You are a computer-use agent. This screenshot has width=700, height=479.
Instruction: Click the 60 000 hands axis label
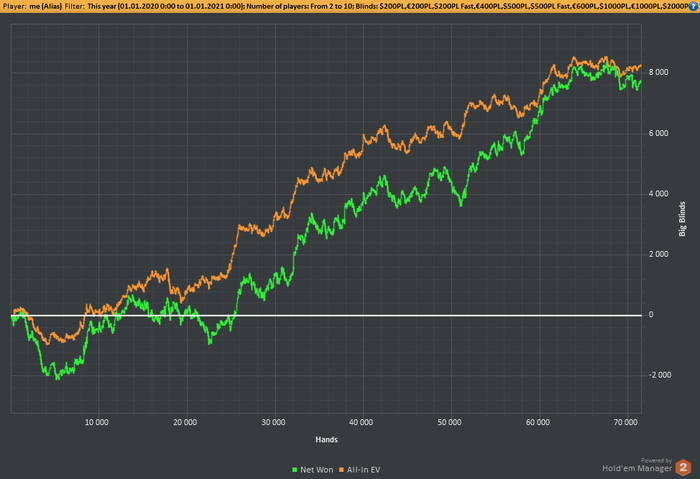[538, 422]
